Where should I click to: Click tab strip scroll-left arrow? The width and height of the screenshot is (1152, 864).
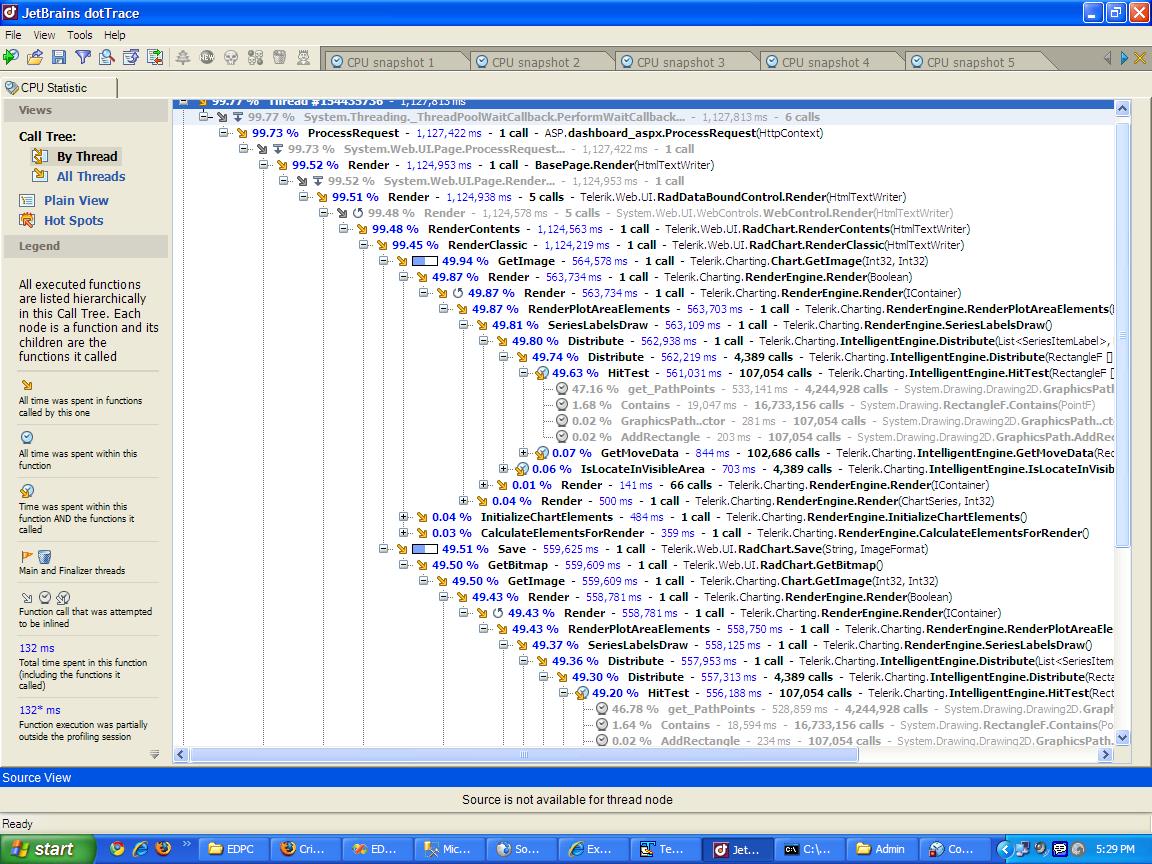point(1107,58)
